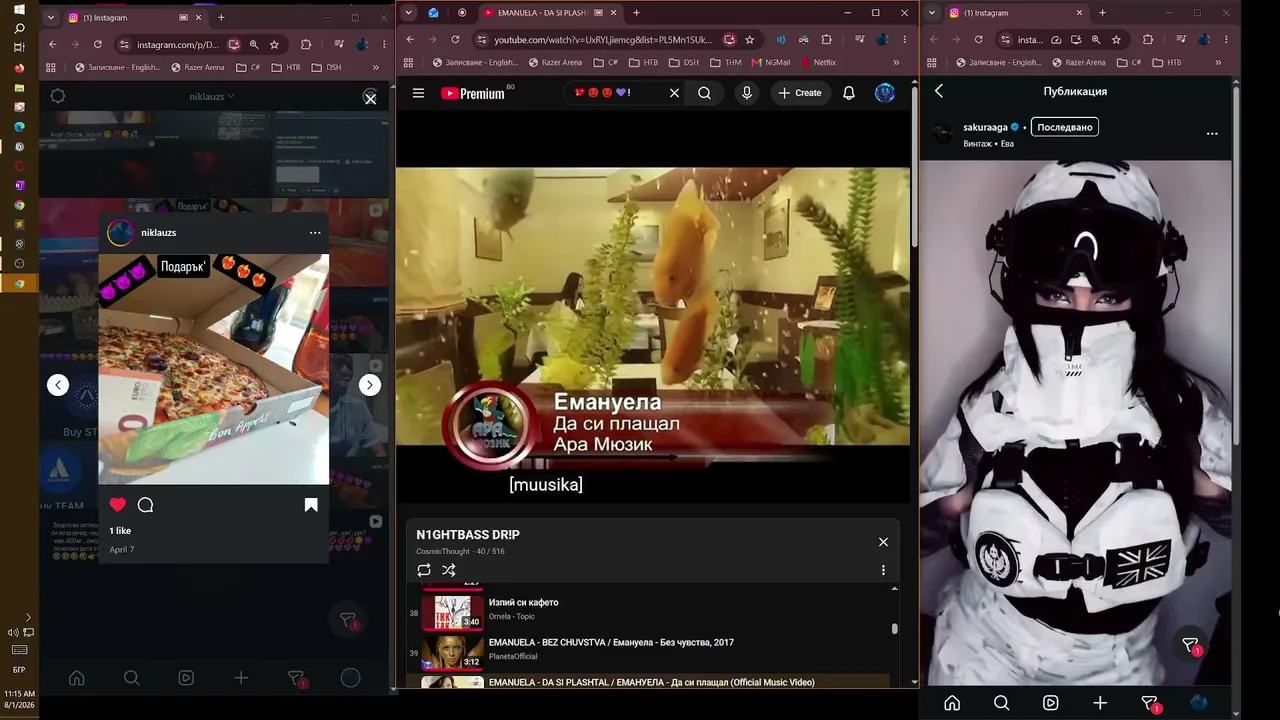Open Instagram Search in the left window
The width and height of the screenshot is (1280, 720).
point(131,678)
